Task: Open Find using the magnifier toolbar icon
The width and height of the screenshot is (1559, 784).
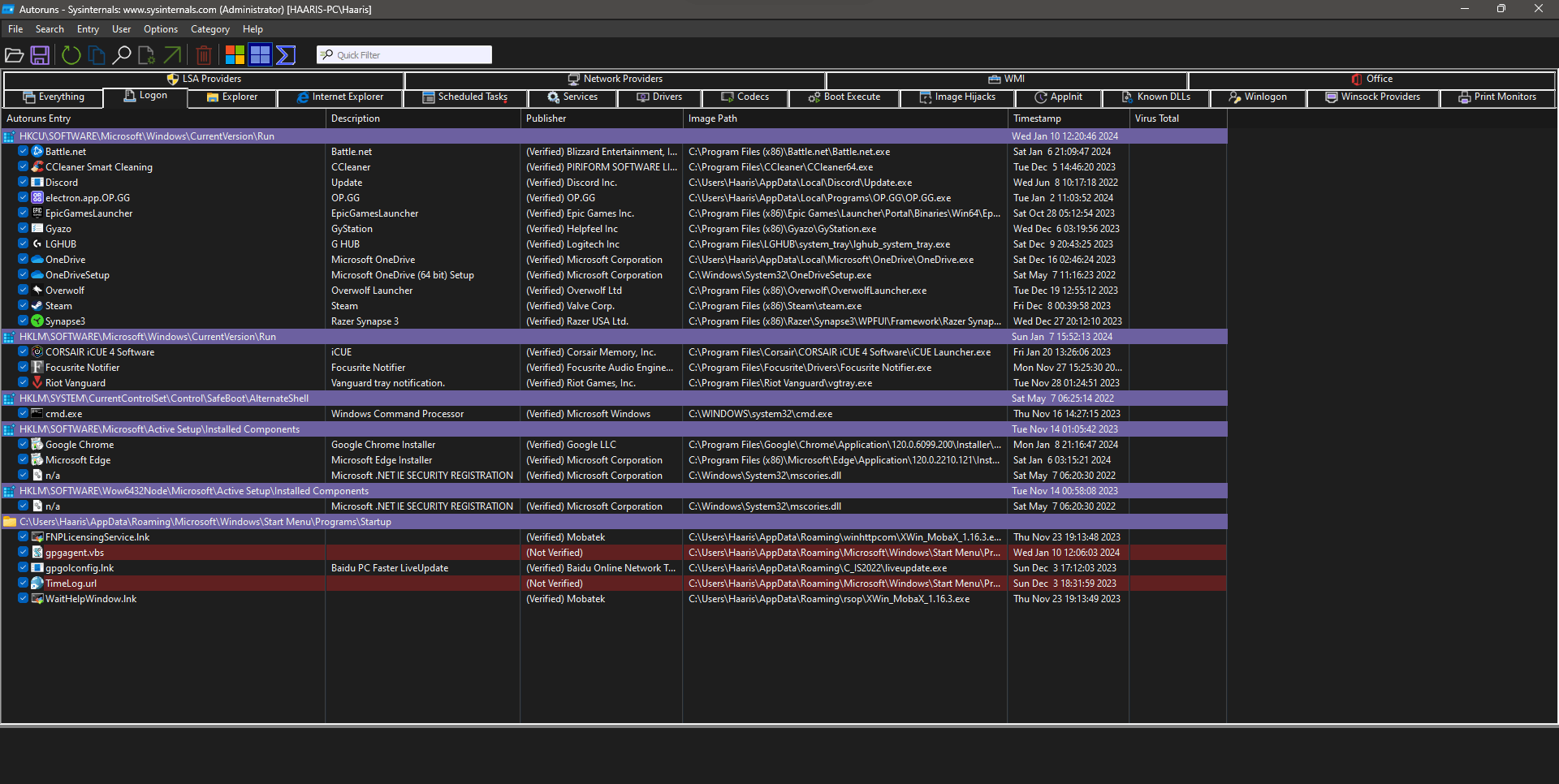Action: pyautogui.click(x=121, y=55)
